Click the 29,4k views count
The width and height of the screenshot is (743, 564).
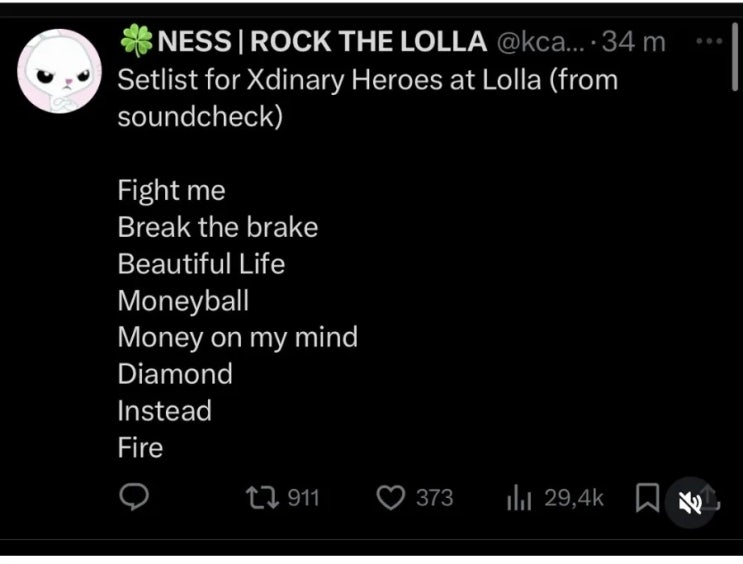(574, 497)
